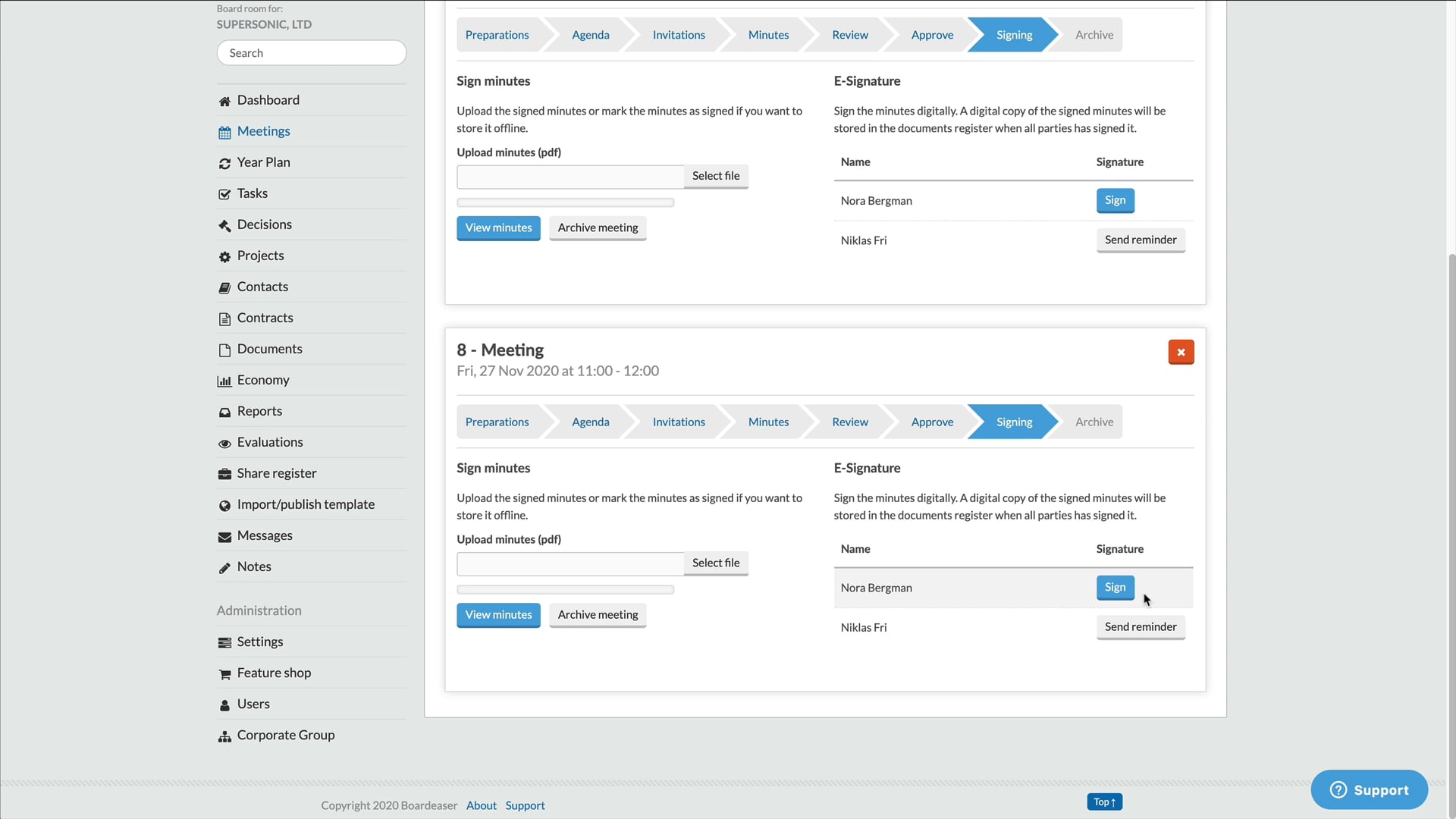This screenshot has height=819, width=1456.
Task: Click the Economy bar chart icon
Action: tap(224, 381)
